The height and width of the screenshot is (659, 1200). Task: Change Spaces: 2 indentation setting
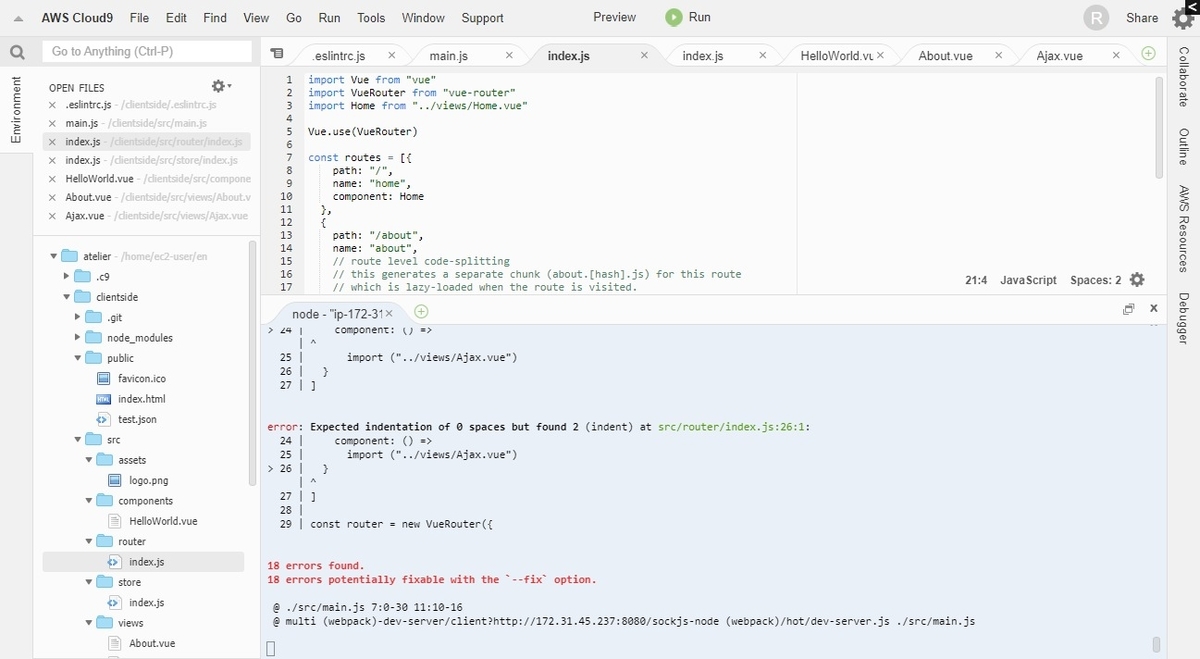[1095, 280]
